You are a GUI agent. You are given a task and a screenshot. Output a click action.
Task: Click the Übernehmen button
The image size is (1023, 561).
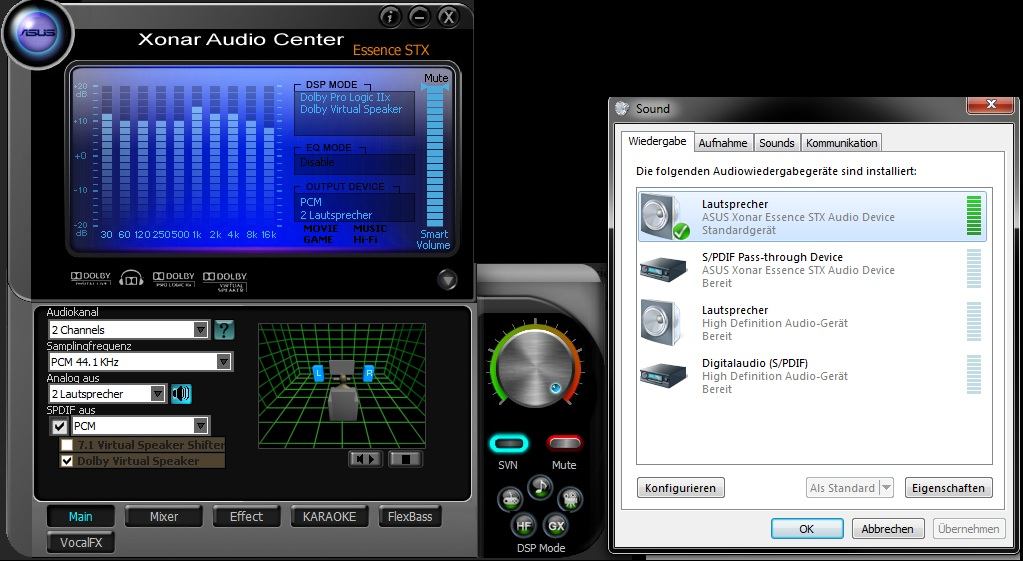point(969,529)
